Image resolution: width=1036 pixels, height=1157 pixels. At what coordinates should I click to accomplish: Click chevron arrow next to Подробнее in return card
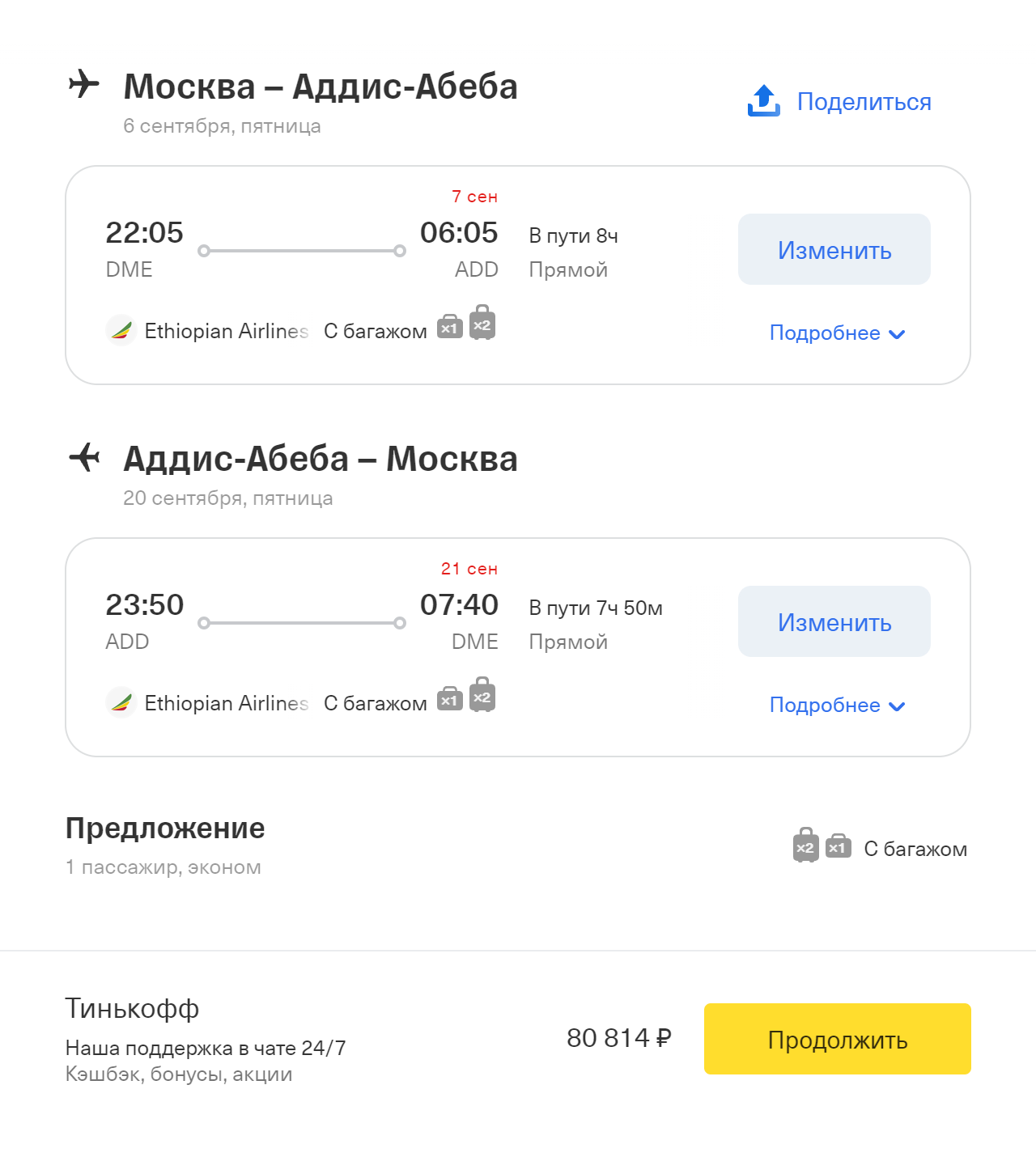(897, 706)
